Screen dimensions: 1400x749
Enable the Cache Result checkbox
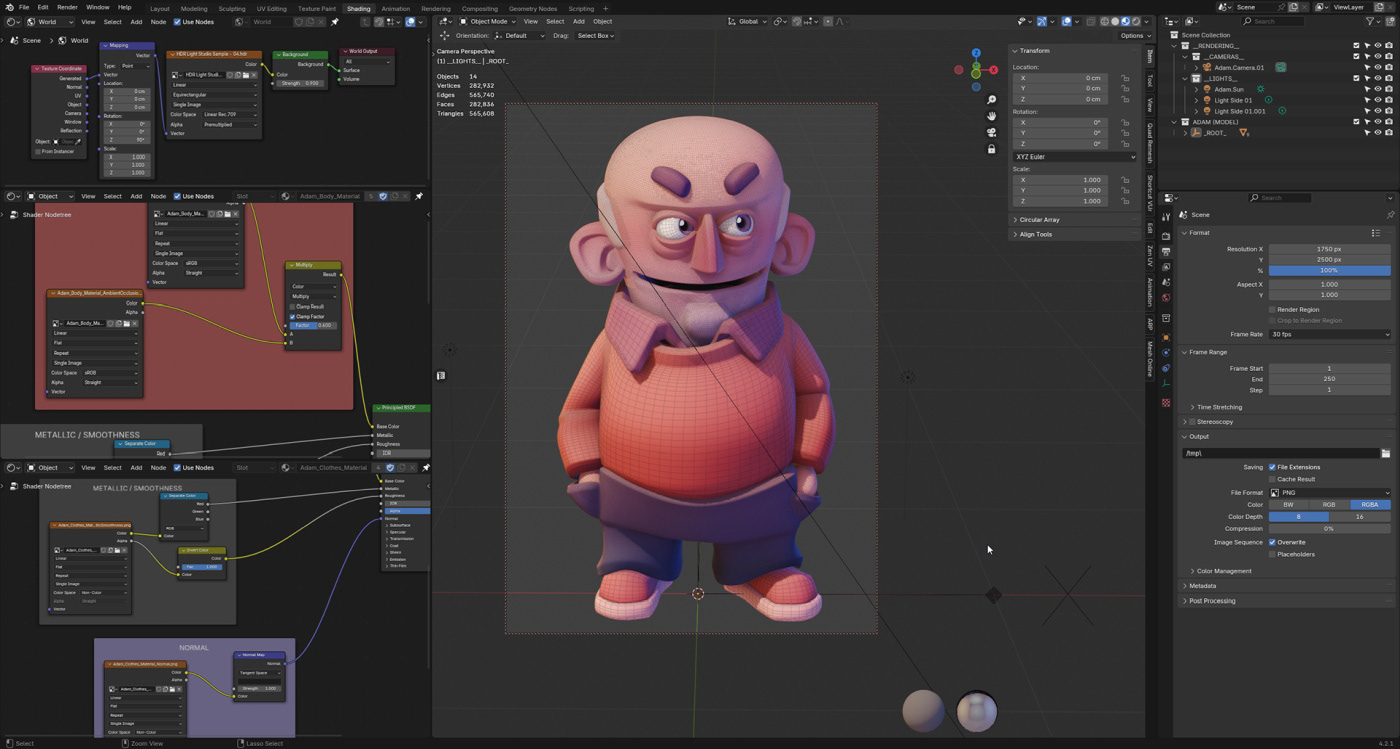1272,479
